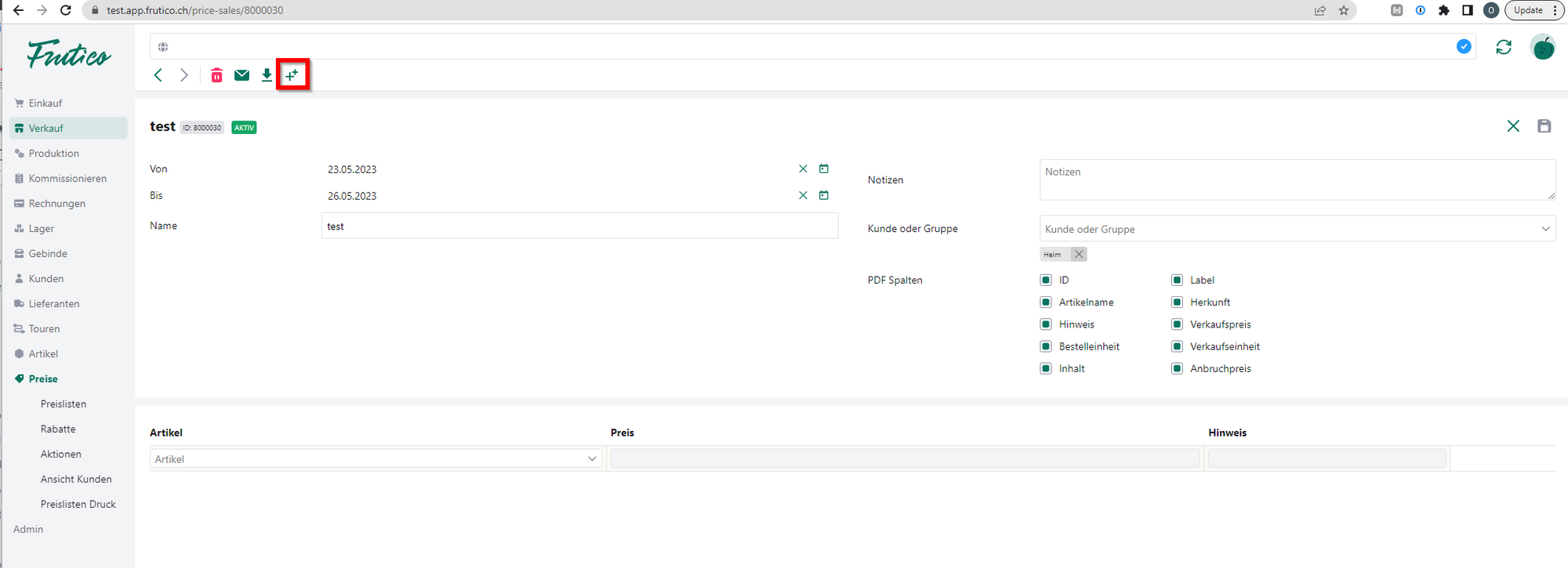Disable the Anbruchpreis checkbox

pyautogui.click(x=1177, y=369)
